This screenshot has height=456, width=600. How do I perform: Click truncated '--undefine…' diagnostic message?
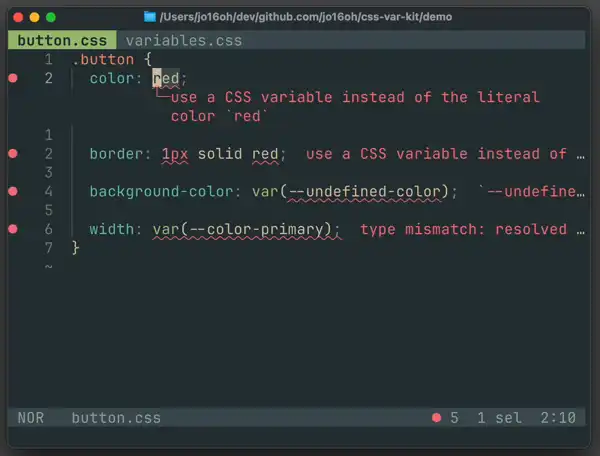532,191
